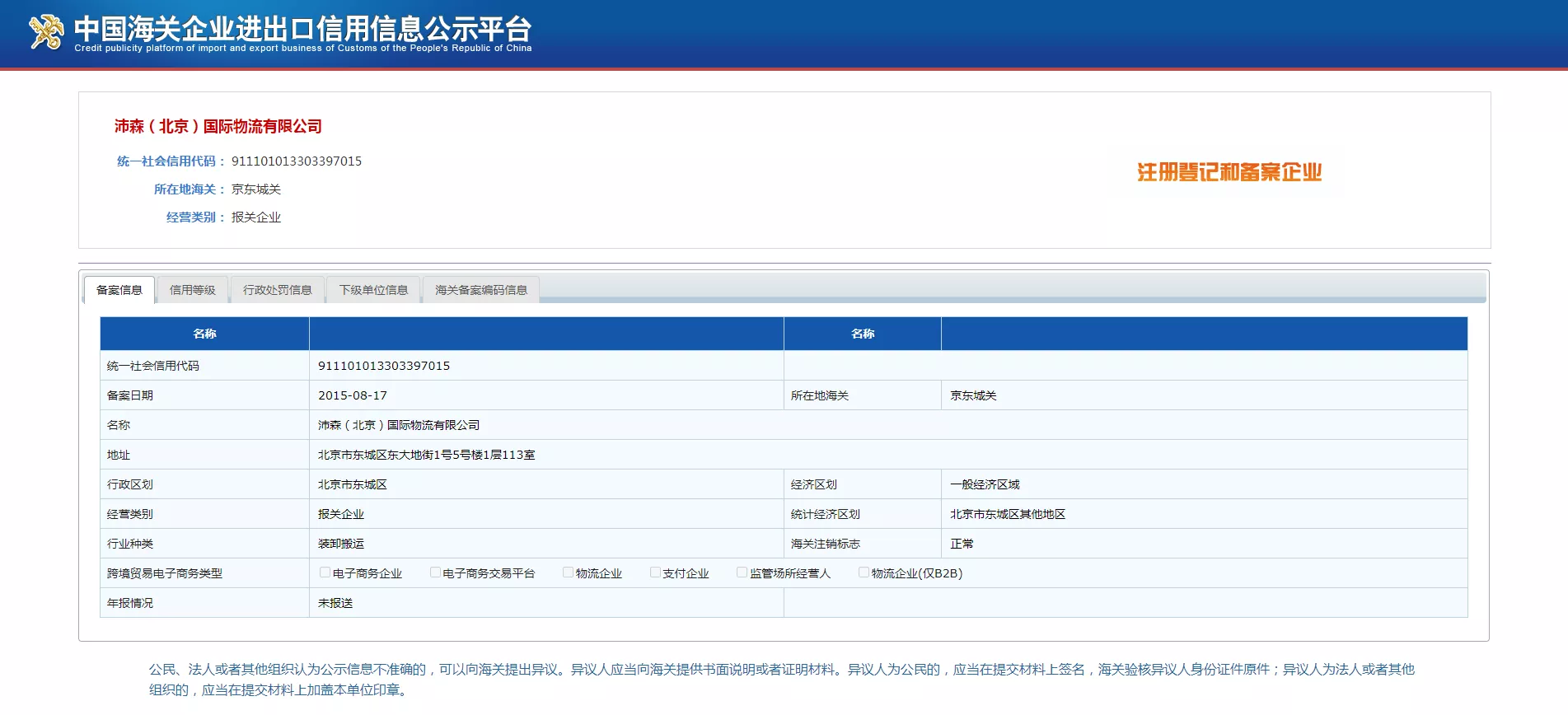Select credit code 911101013303397015 in the table
The width and height of the screenshot is (1568, 715).
[x=384, y=366]
